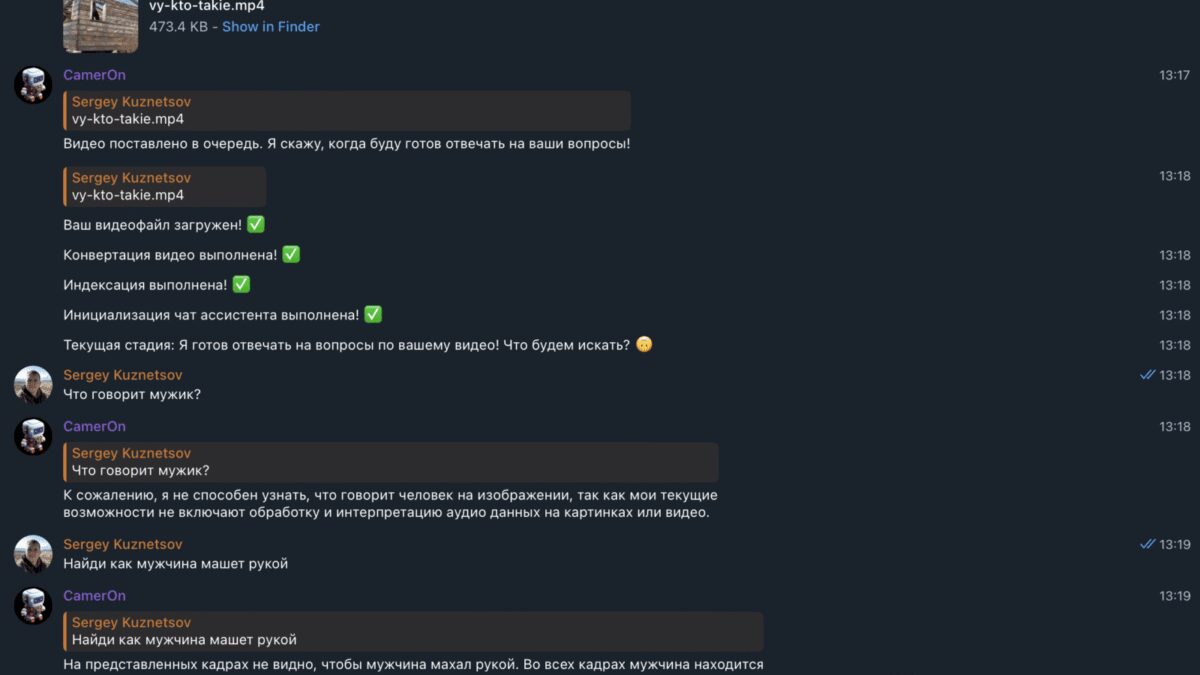This screenshot has height=675, width=1200.
Task: Open CamerOn avatar beside the 13:17 message
Action: pyautogui.click(x=33, y=85)
